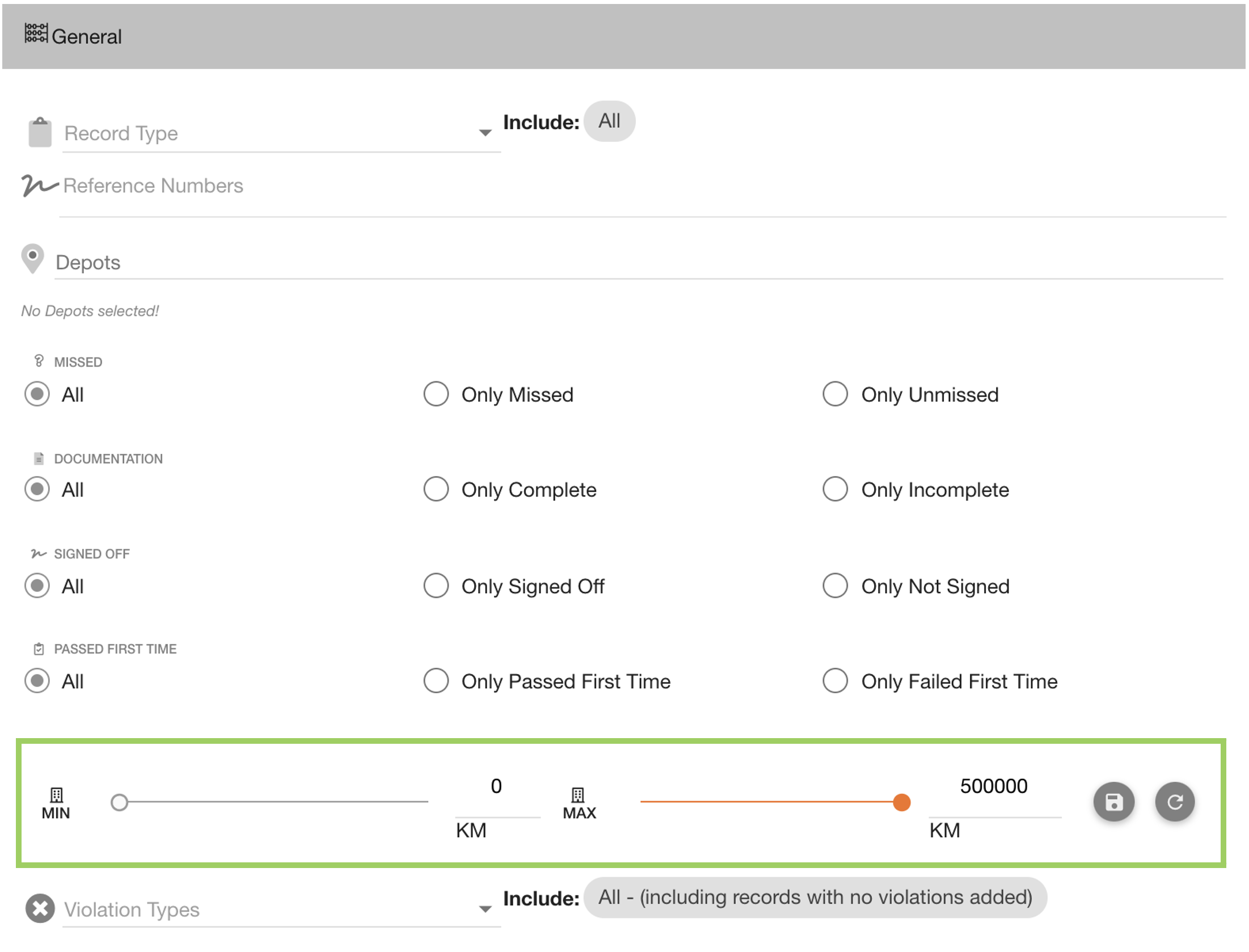Click the MIN slider handle
1249x952 pixels.
[x=119, y=802]
